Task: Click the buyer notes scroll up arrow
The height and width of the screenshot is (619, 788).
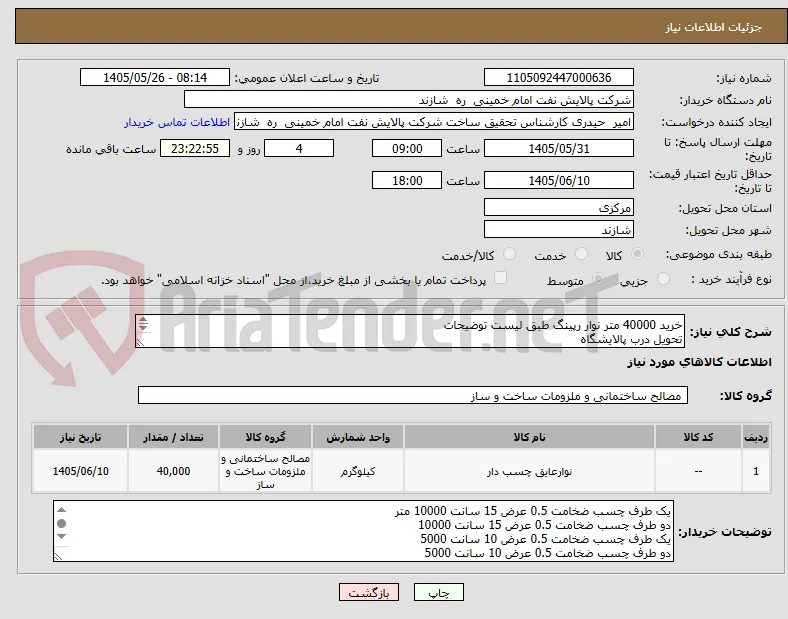Action: pyautogui.click(x=61, y=510)
